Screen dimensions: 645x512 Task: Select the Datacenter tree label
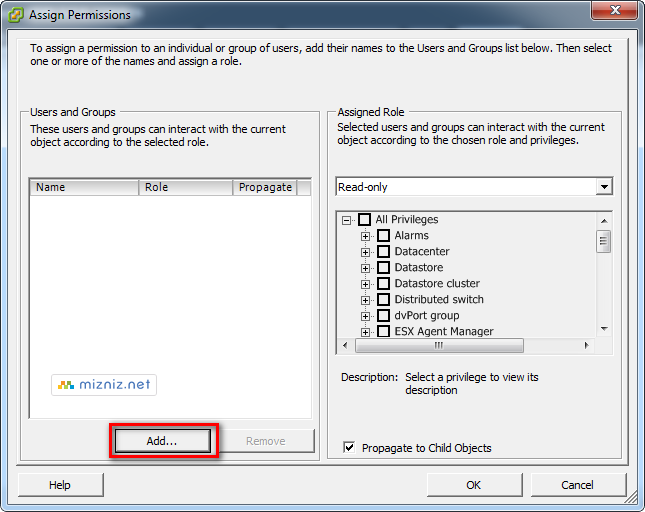click(x=422, y=251)
